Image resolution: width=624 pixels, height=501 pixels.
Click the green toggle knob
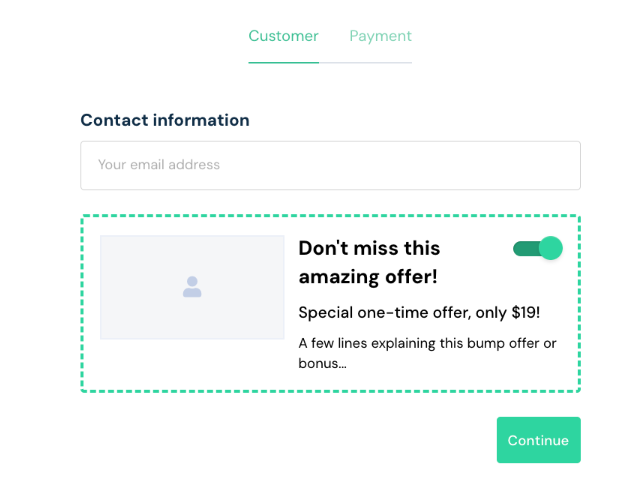click(x=551, y=249)
